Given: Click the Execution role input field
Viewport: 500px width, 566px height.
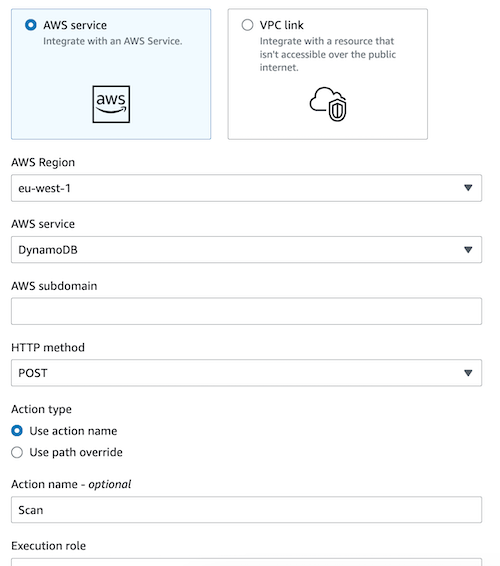Looking at the screenshot, I should pos(246,562).
